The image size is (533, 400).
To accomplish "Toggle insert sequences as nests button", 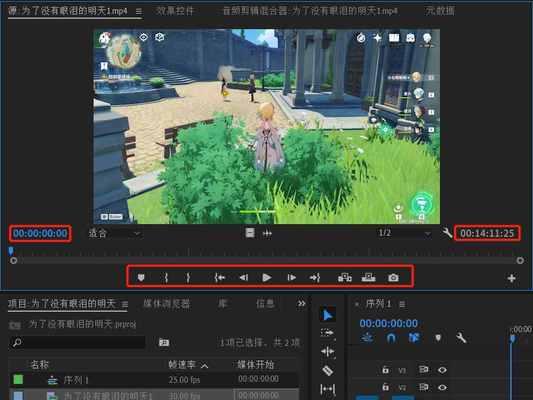I will pos(367,338).
